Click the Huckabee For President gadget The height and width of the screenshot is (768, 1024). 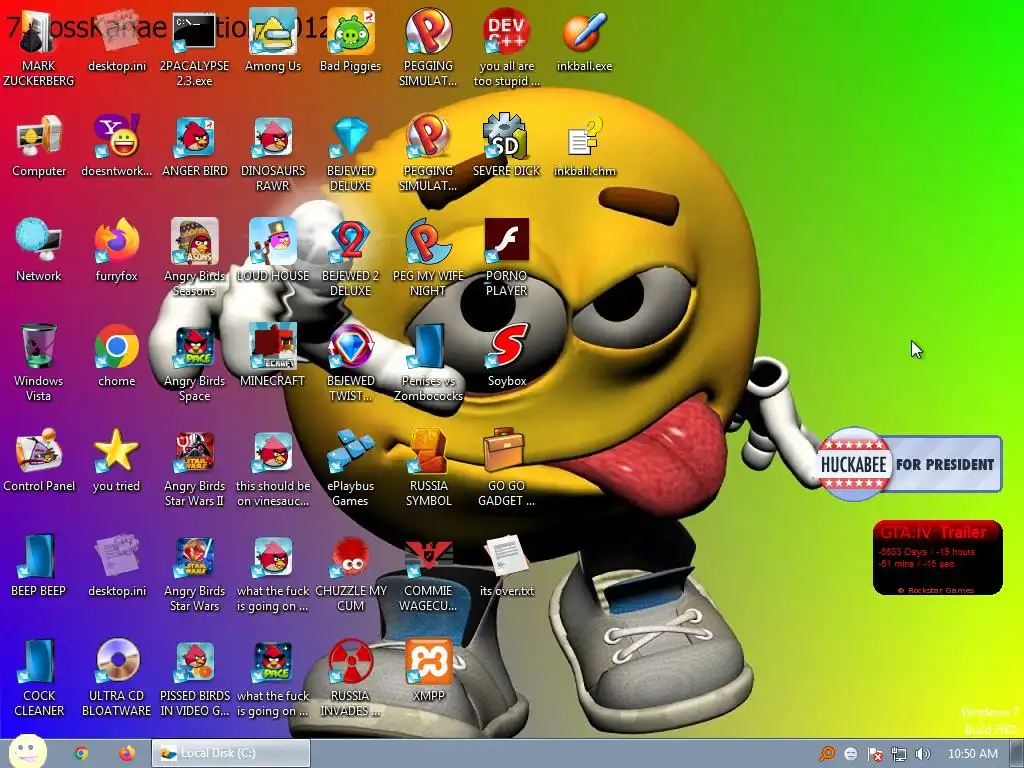pos(909,464)
